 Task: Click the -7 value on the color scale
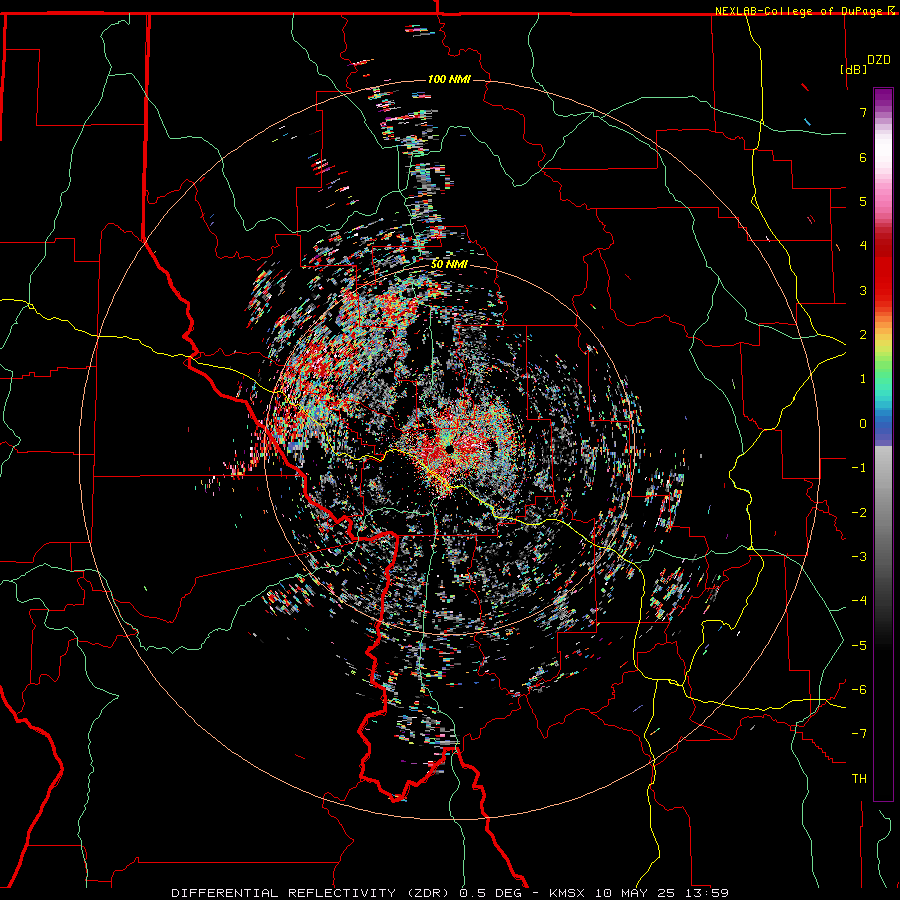[859, 734]
